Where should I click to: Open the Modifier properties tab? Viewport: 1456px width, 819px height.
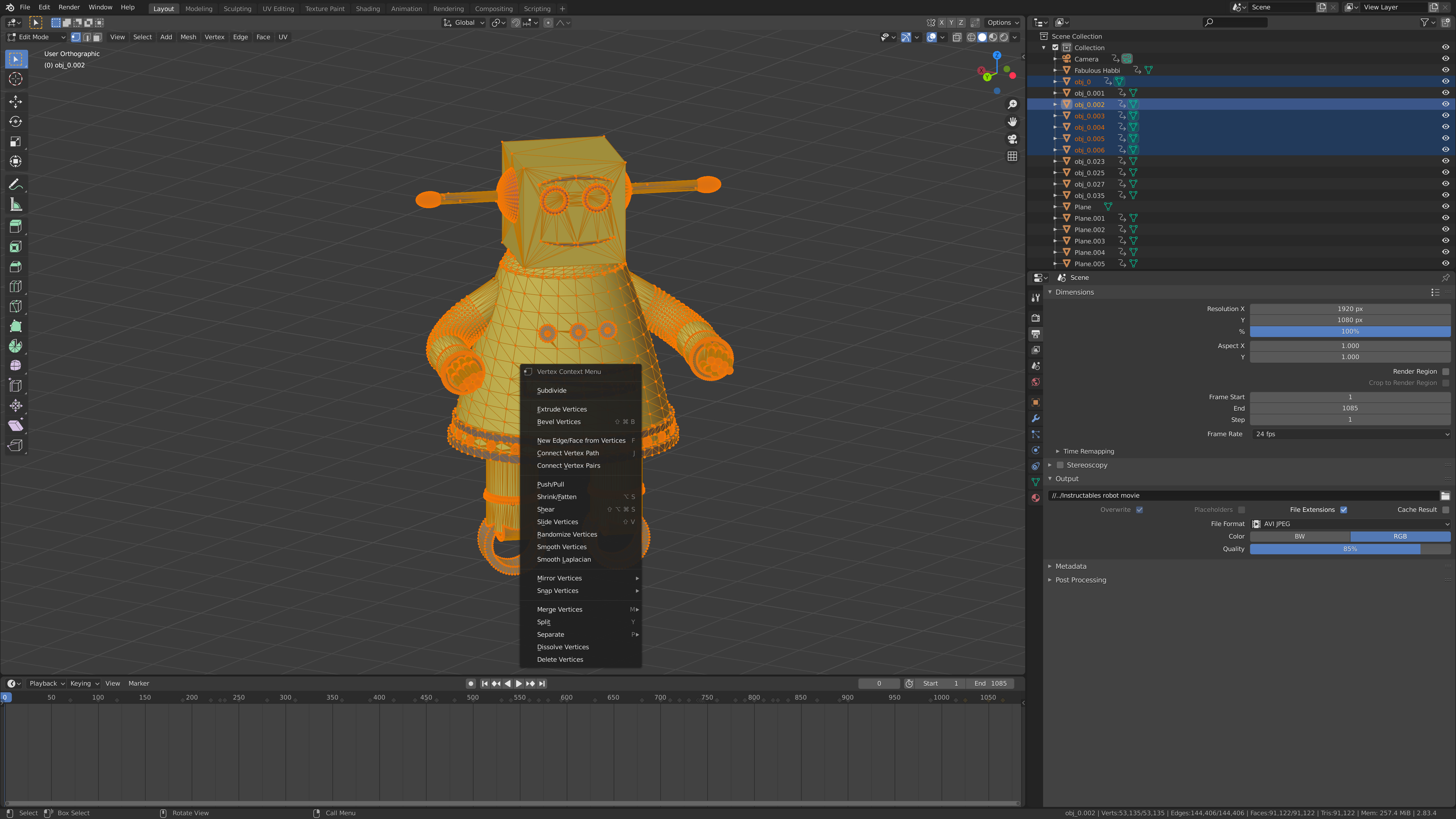(x=1035, y=419)
